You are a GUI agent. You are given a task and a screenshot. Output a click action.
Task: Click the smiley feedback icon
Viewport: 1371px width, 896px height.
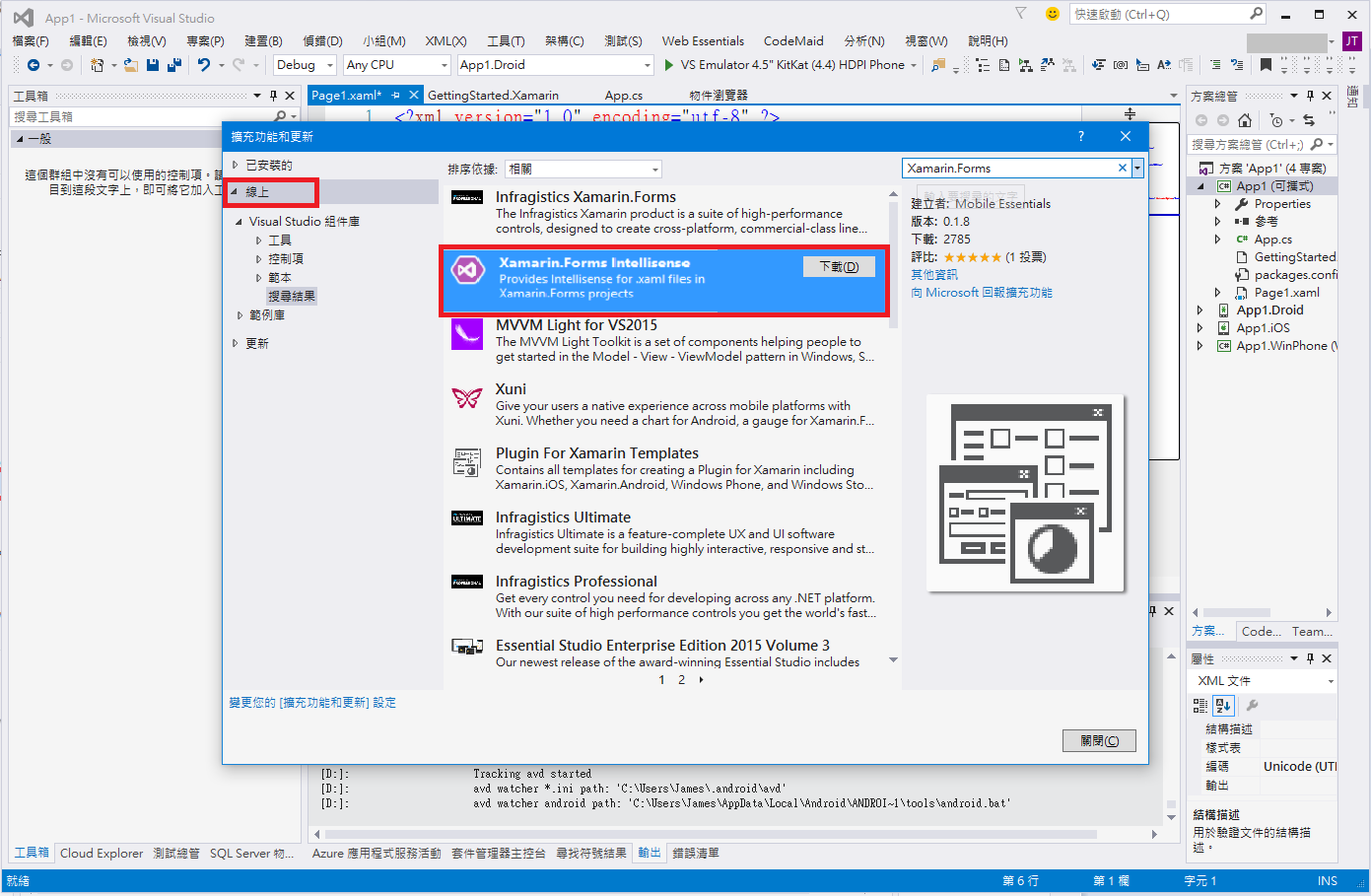point(1053,14)
